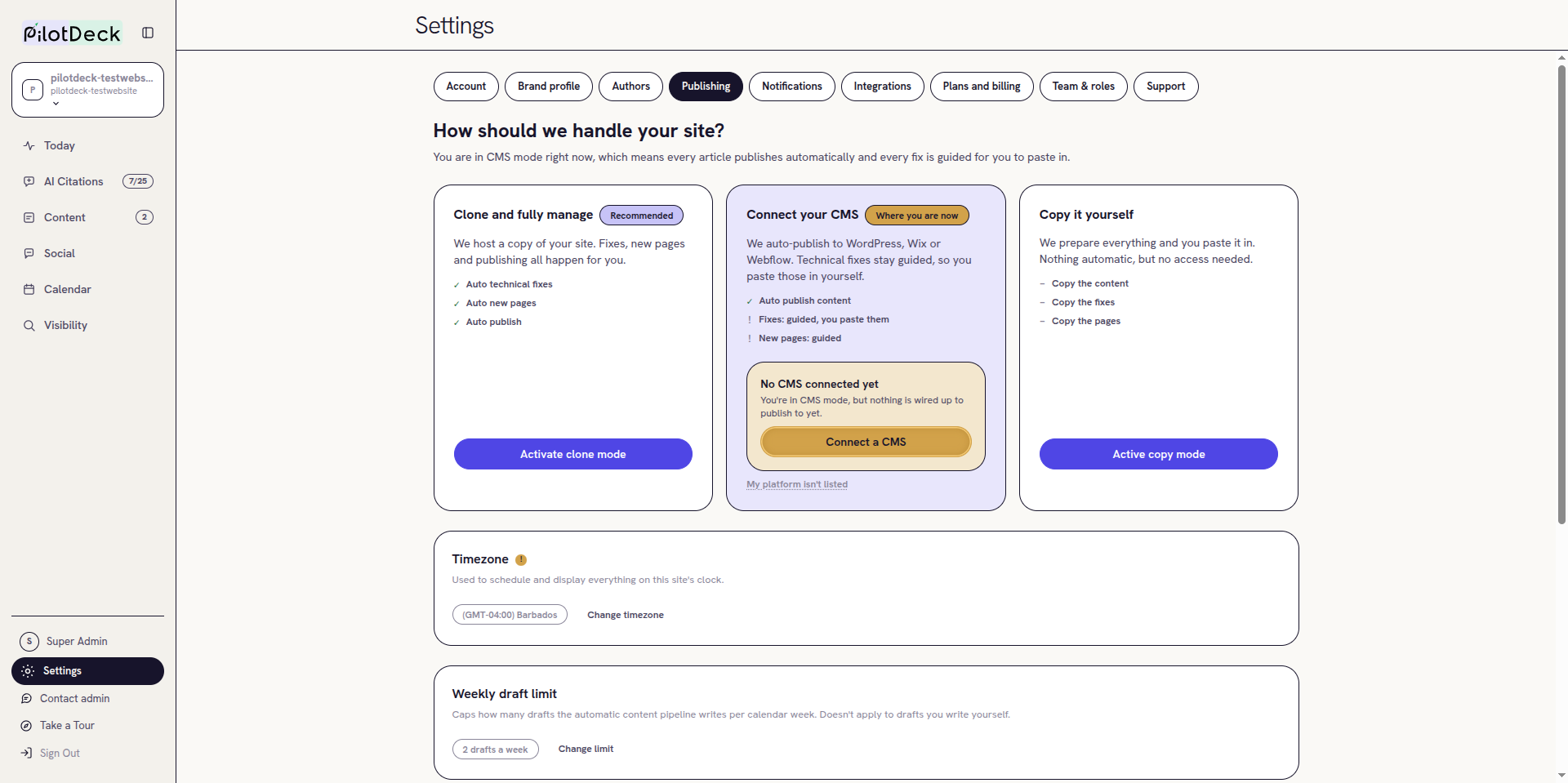This screenshot has height=783, width=1568.
Task: Click the 2 drafts a week pill
Action: tap(496, 750)
